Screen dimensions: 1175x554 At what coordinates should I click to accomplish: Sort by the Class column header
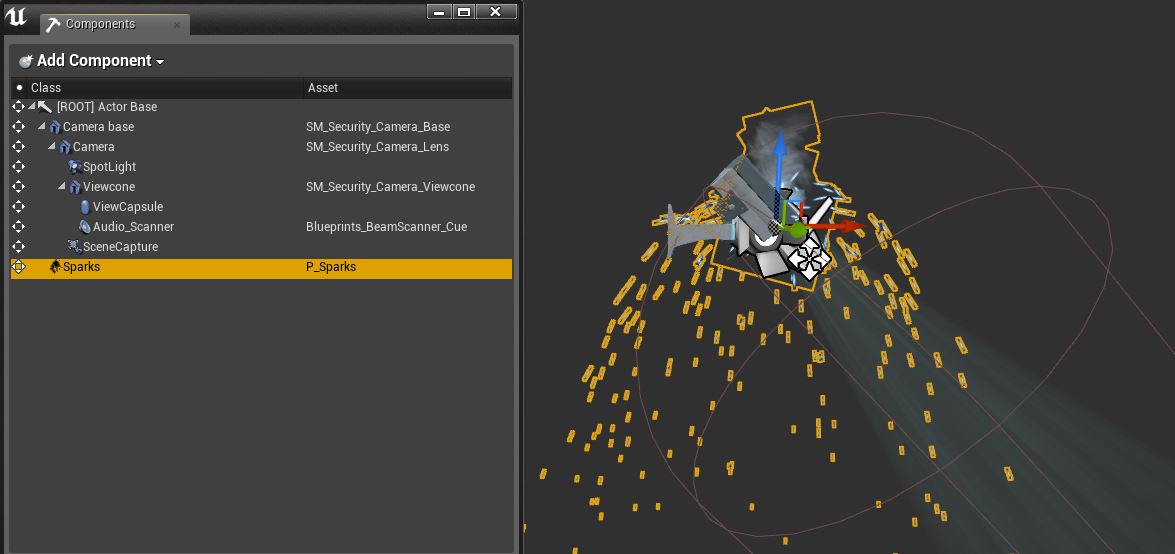tap(46, 88)
